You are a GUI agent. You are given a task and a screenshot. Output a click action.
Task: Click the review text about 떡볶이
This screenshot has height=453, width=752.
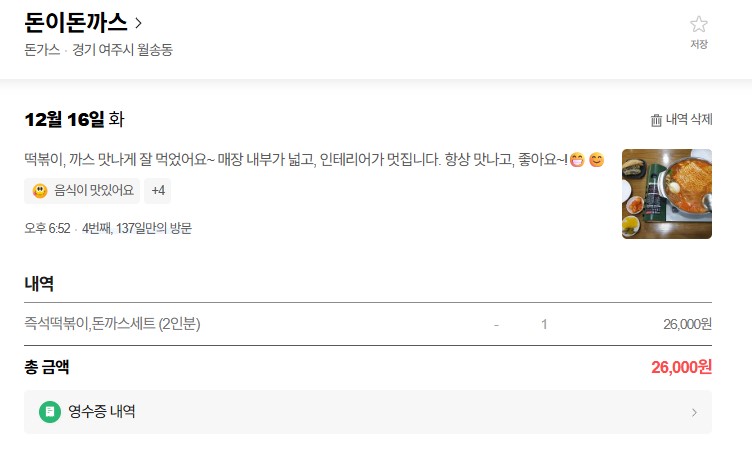click(x=290, y=160)
